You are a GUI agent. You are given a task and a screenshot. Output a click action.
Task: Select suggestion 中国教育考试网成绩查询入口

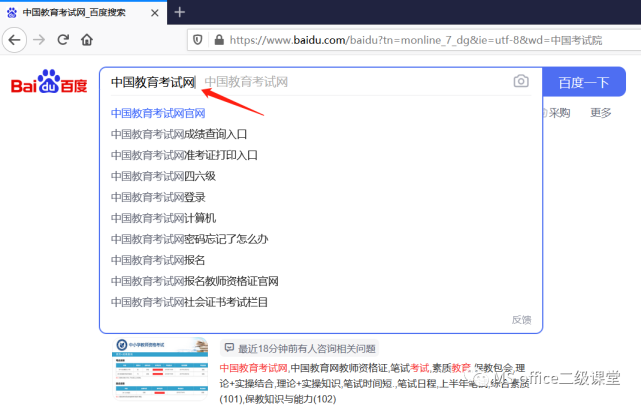(x=179, y=134)
